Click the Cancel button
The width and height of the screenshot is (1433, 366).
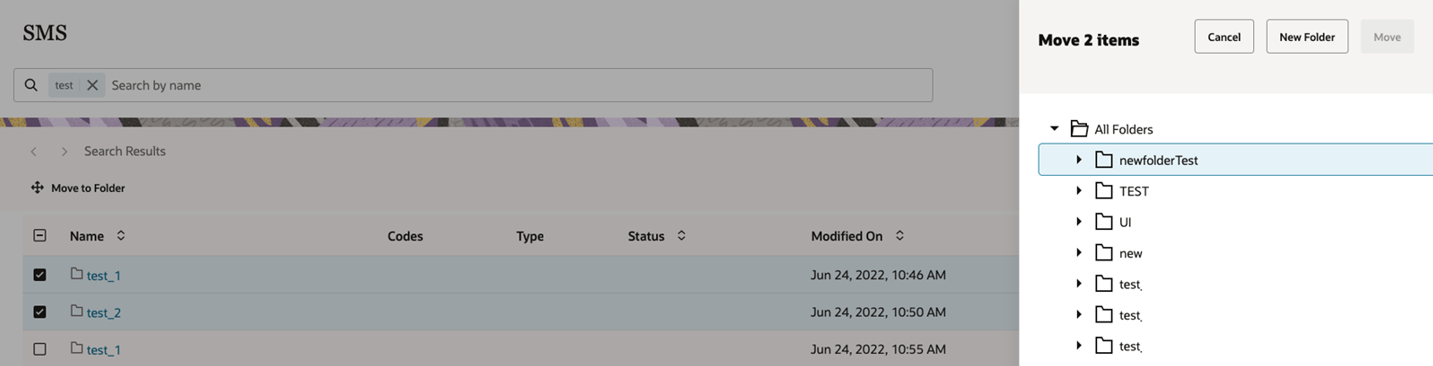[1224, 37]
